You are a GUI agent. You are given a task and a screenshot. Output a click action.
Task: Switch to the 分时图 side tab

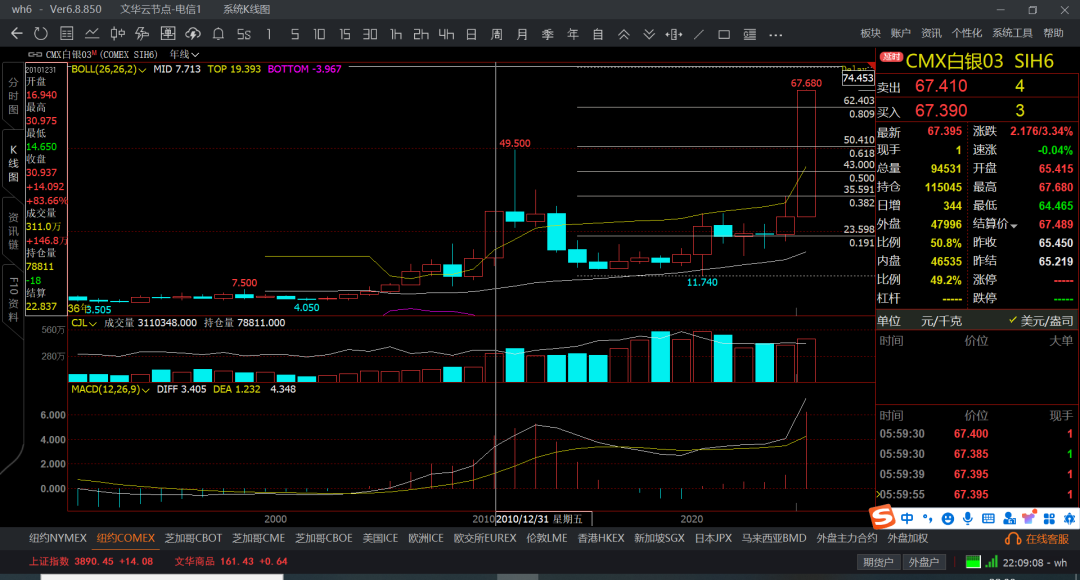coord(13,96)
